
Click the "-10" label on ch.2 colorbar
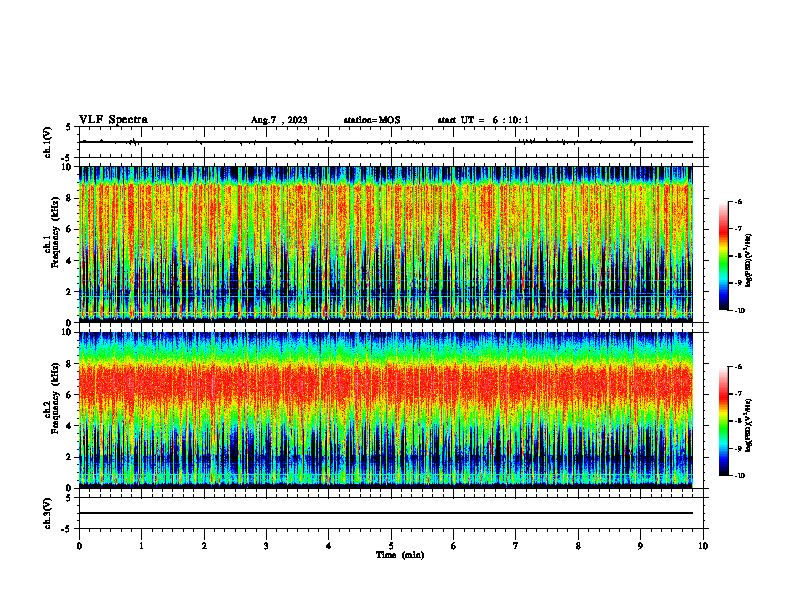[x=740, y=476]
